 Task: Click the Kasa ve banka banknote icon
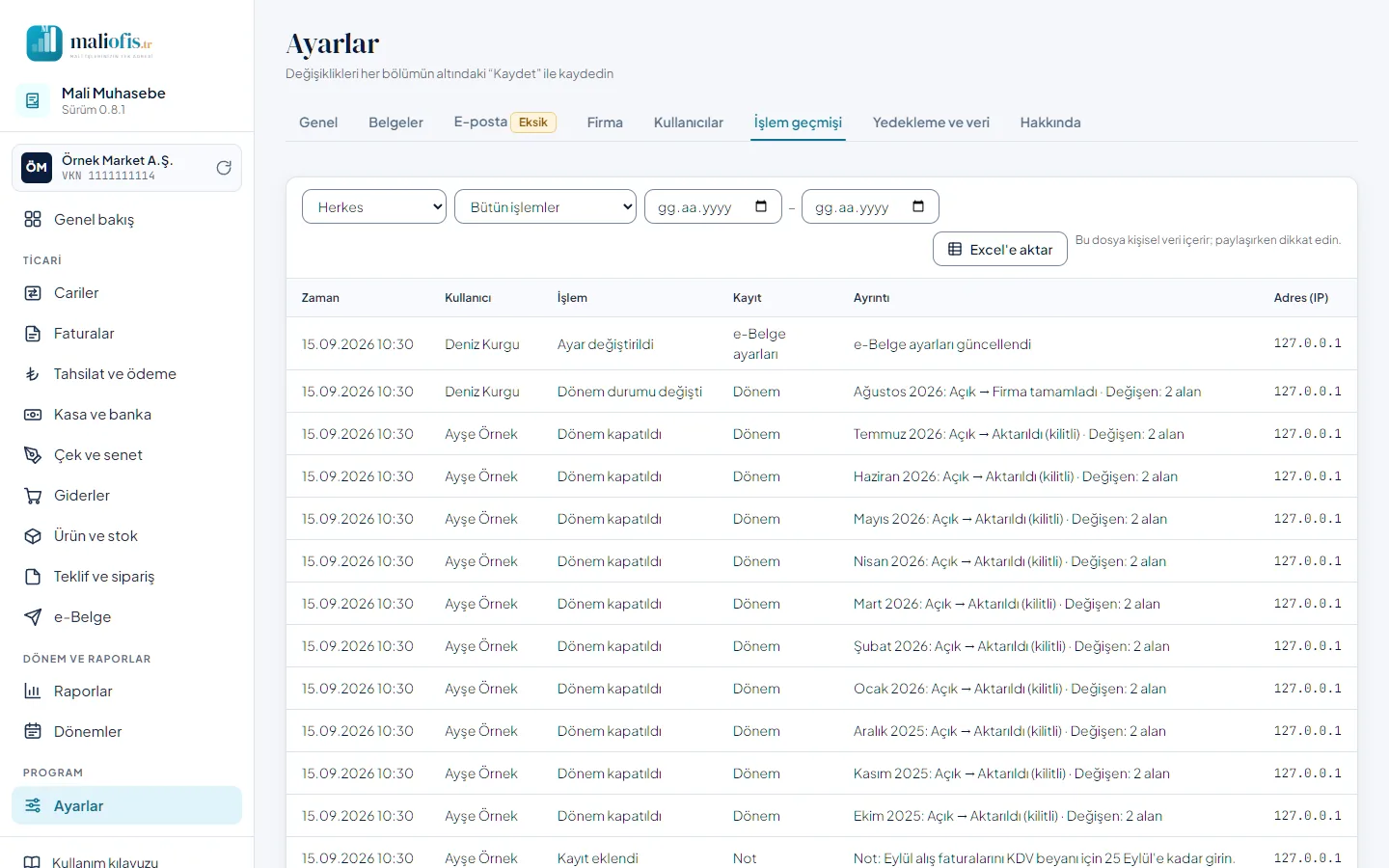tap(33, 415)
